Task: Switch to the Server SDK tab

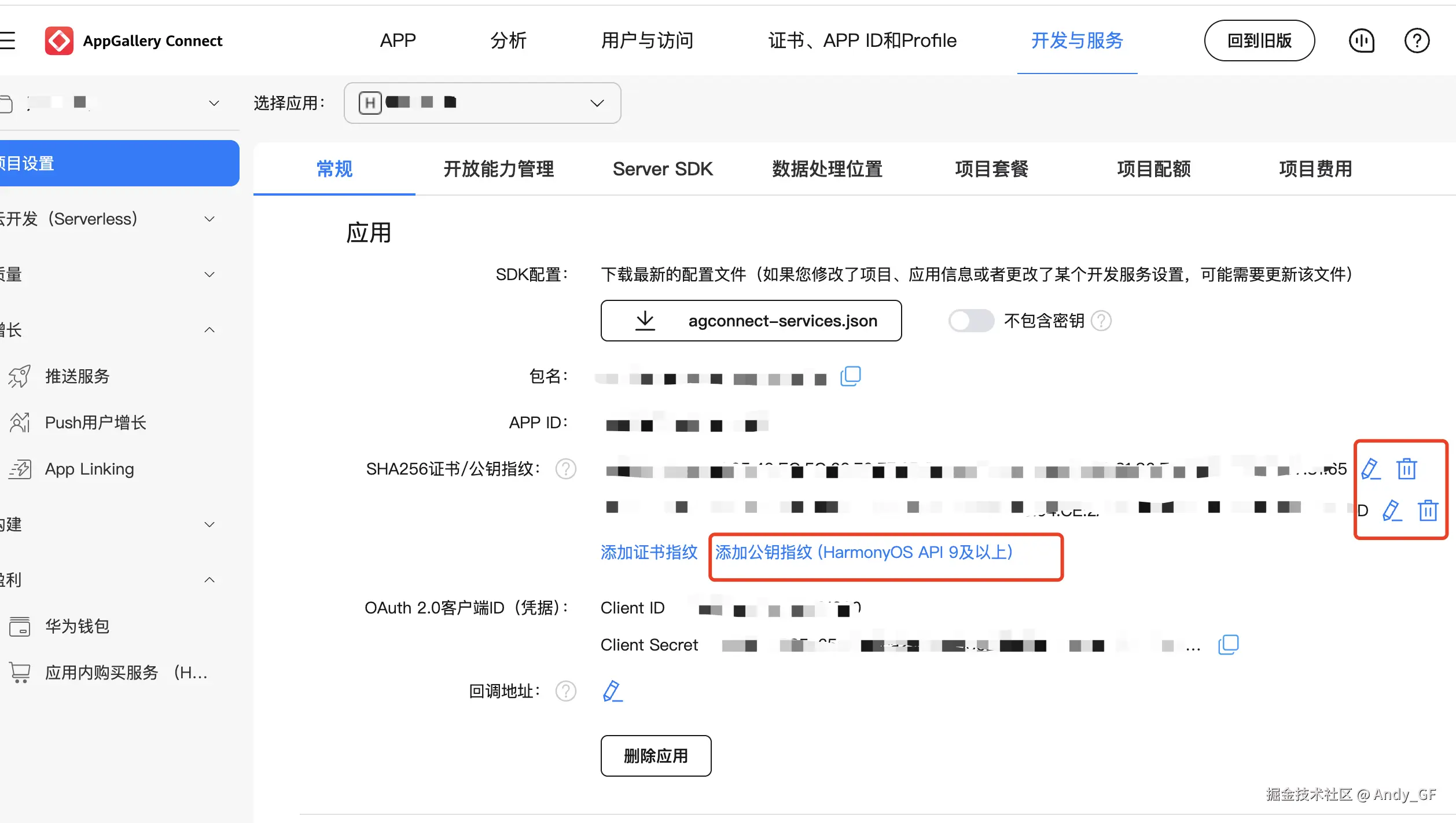Action: coord(662,169)
